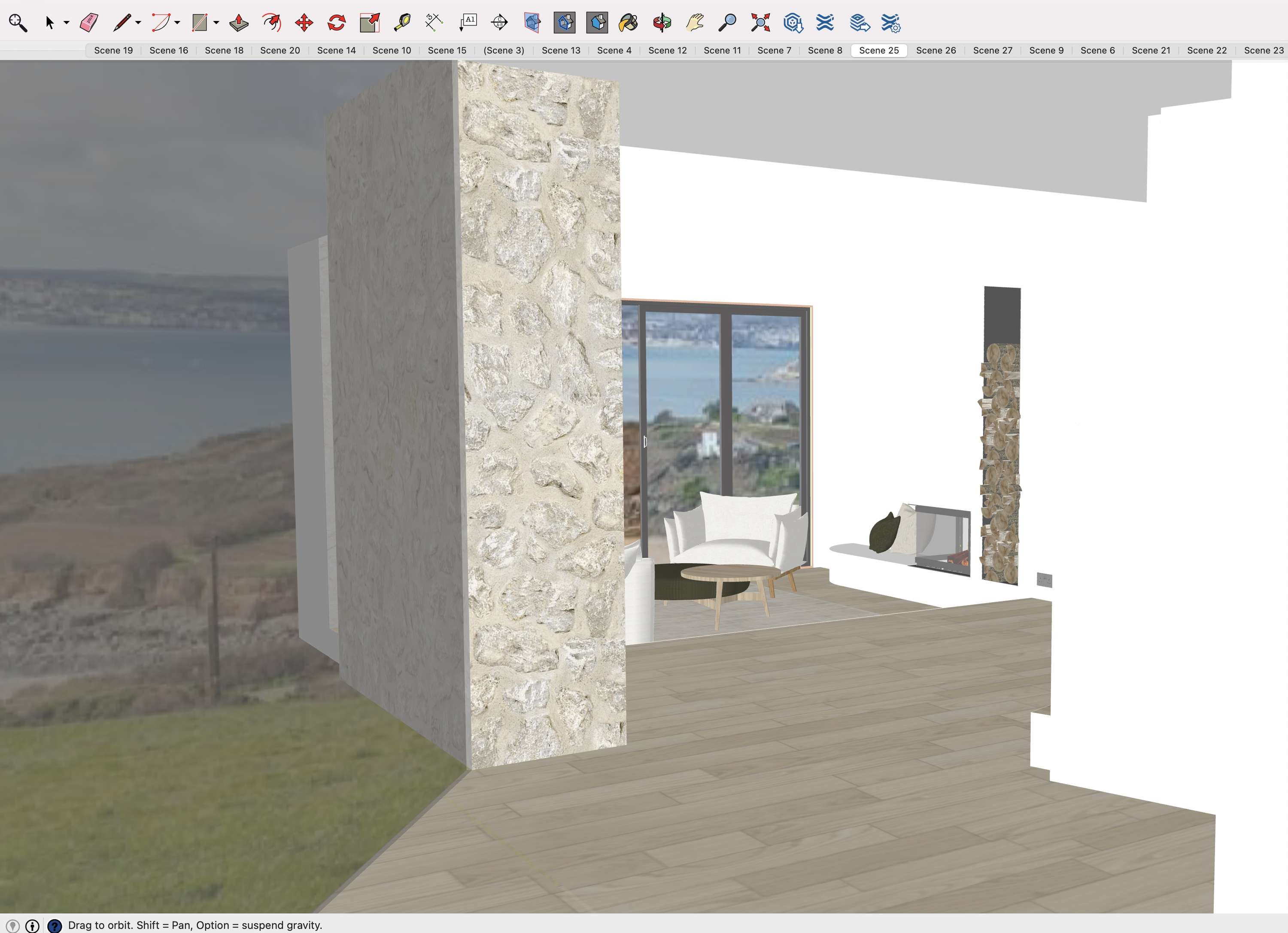The width and height of the screenshot is (1288, 933).
Task: Select the Scene 11 tab
Action: [x=723, y=51]
